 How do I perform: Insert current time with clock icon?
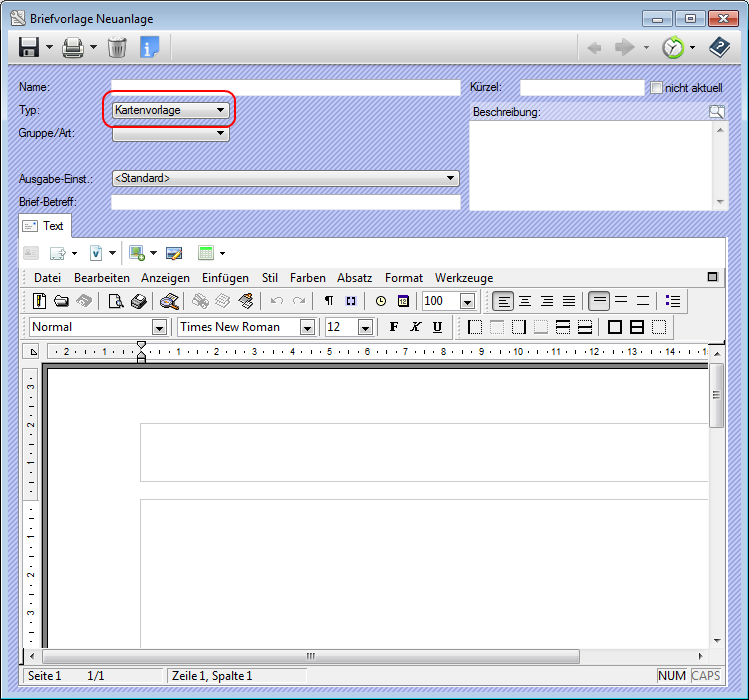tap(381, 301)
